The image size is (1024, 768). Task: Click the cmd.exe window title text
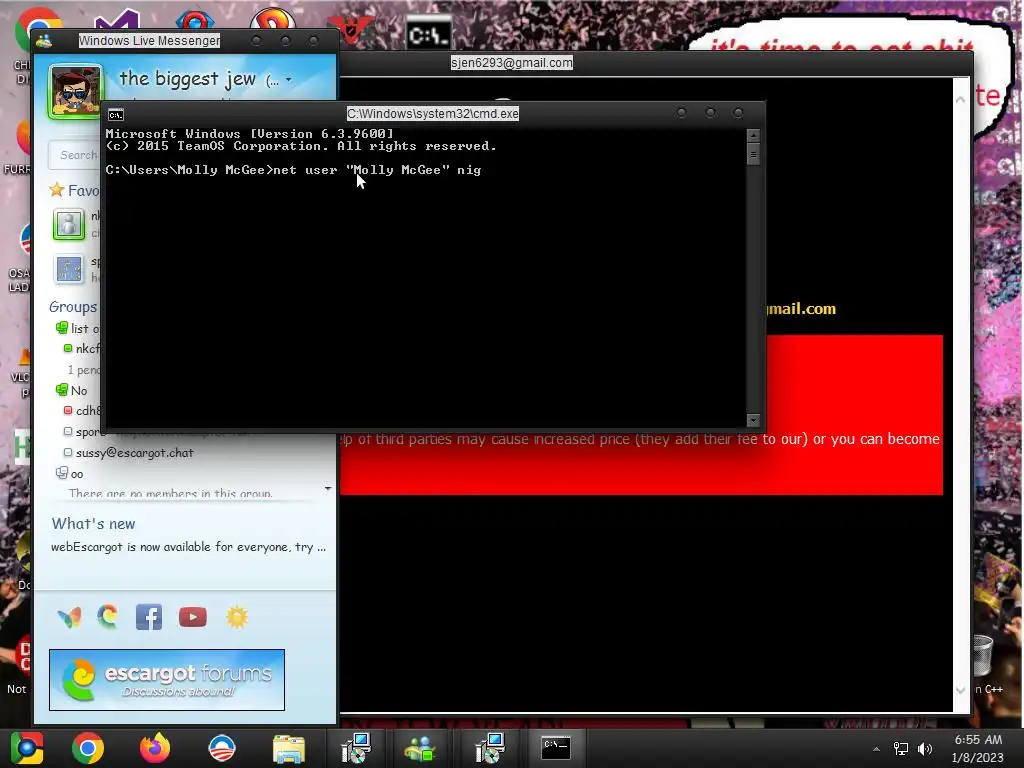click(432, 114)
